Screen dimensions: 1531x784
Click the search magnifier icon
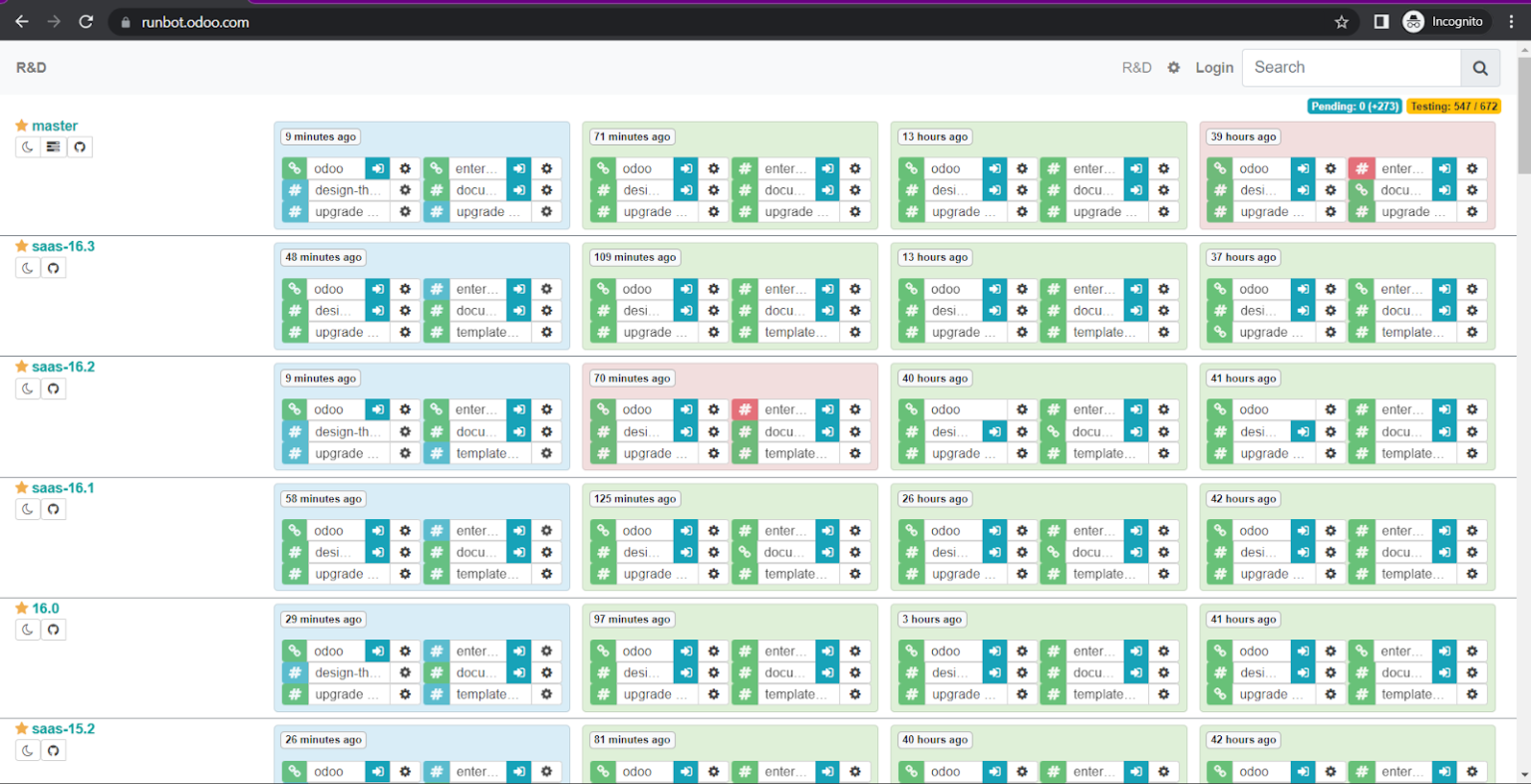(x=1480, y=67)
